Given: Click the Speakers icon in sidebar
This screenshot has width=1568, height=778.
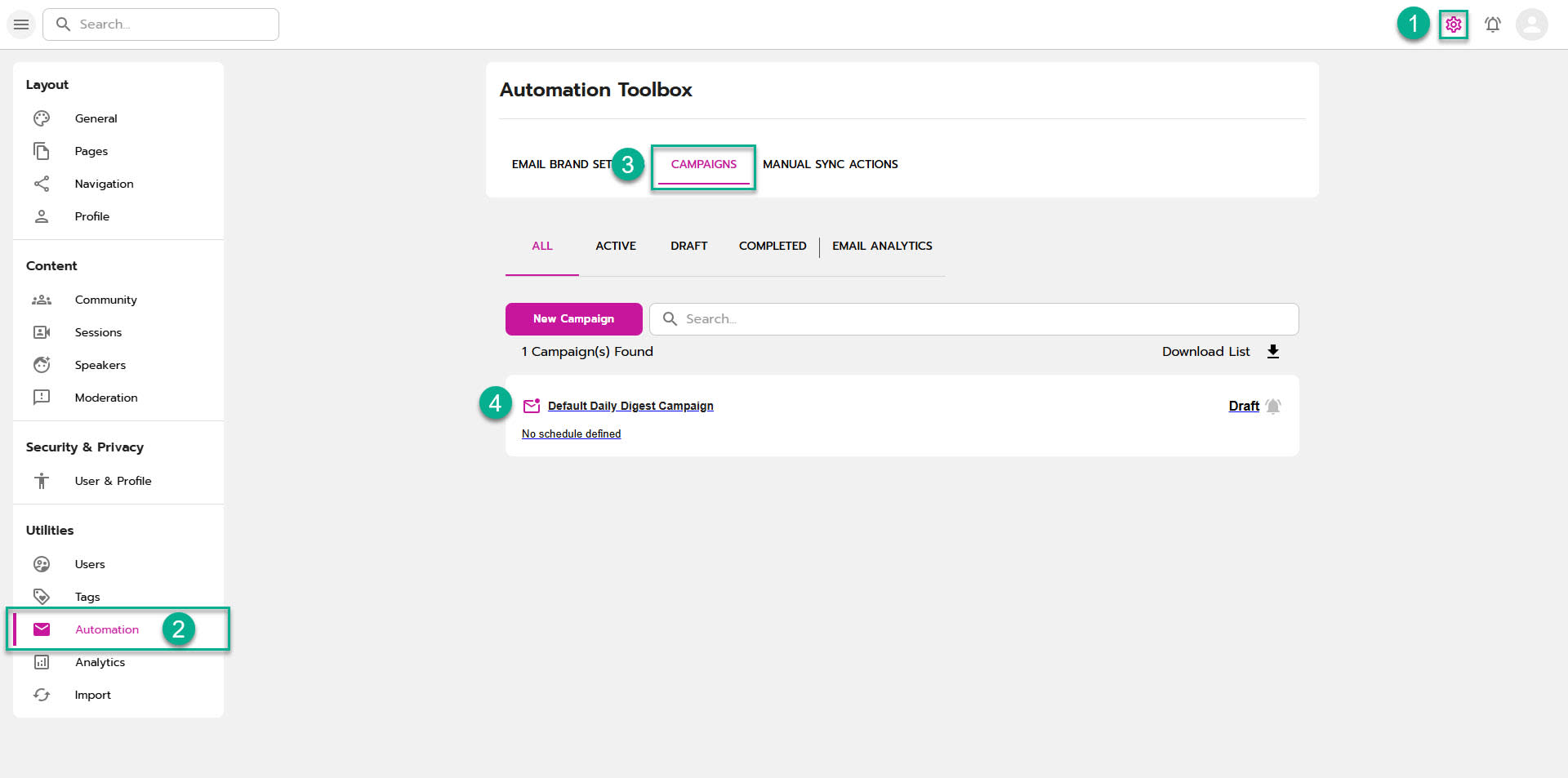Looking at the screenshot, I should click(x=42, y=365).
